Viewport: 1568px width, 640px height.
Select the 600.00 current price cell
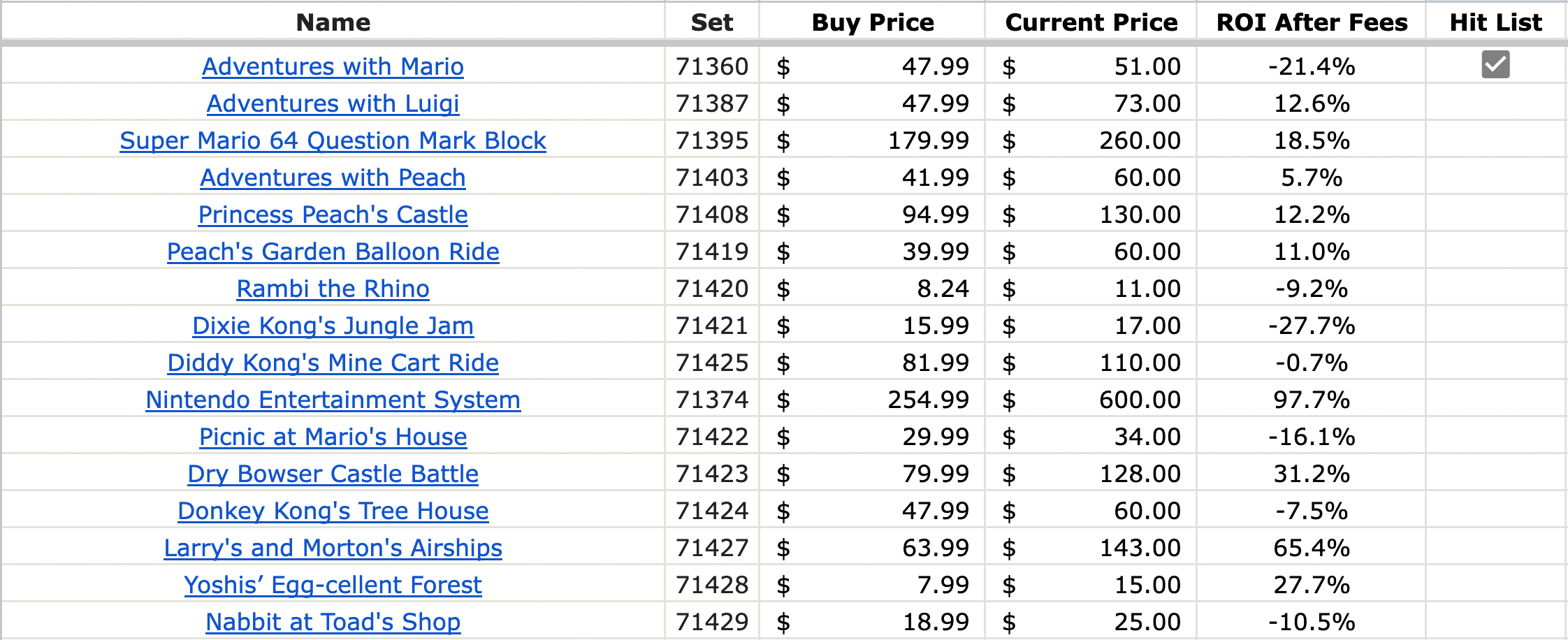coord(1091,400)
